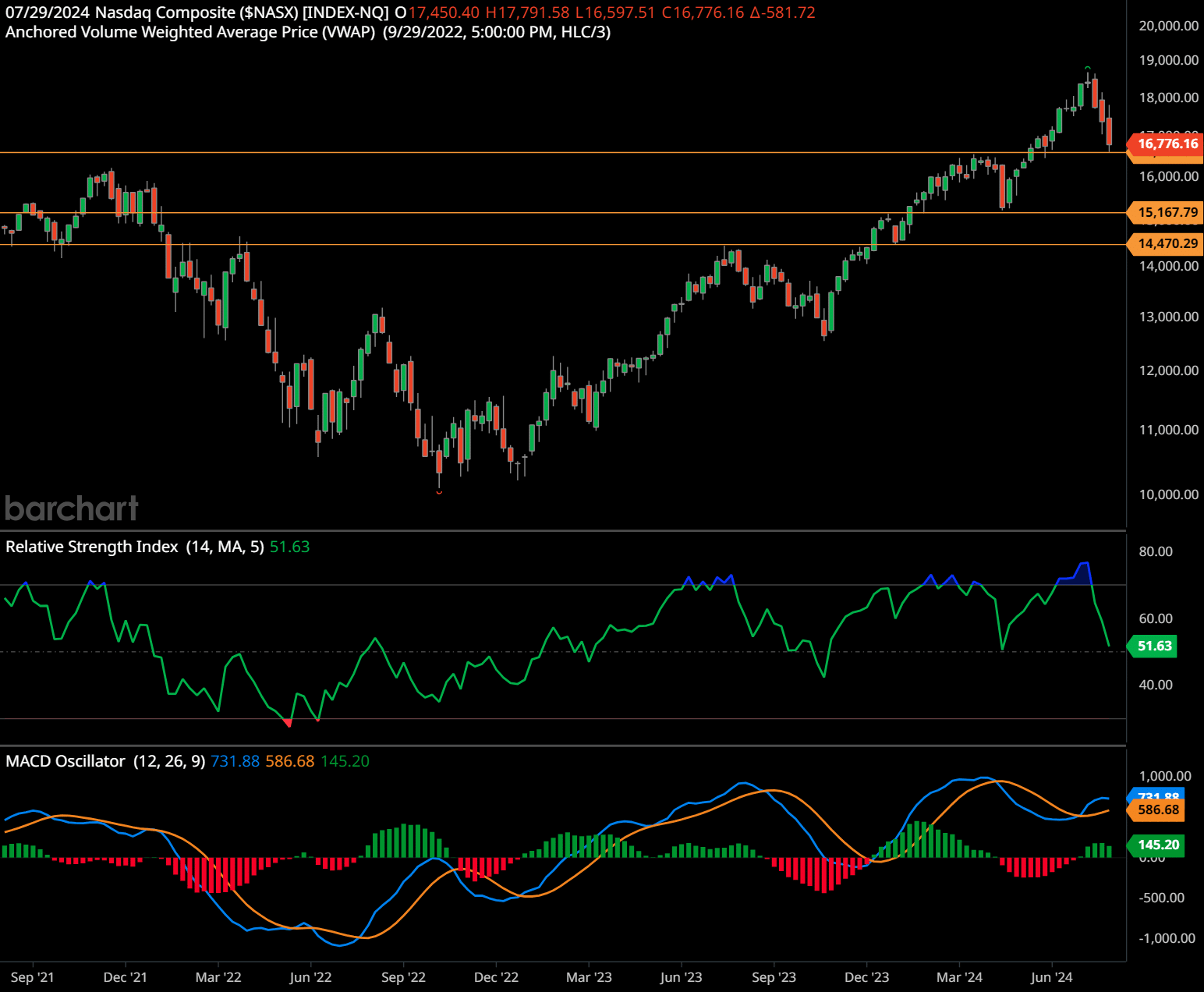Click the 16,776.16 current price label

tap(1167, 143)
